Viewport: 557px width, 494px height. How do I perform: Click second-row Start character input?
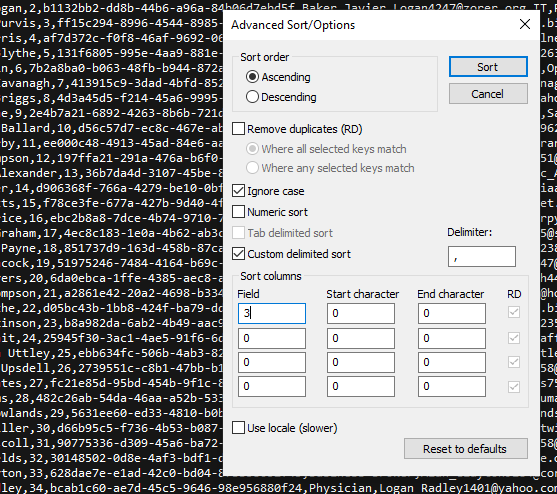tap(361, 338)
